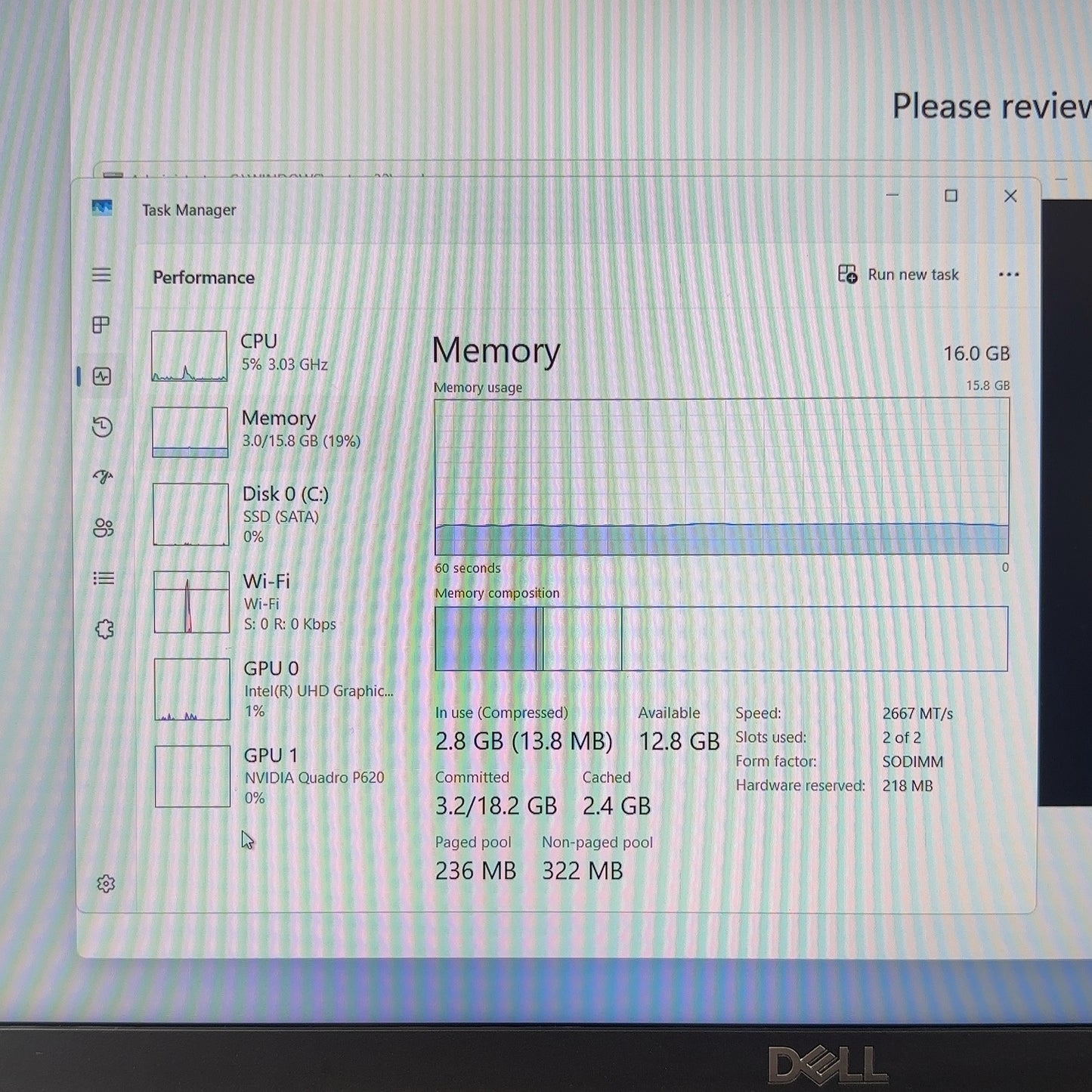This screenshot has height=1092, width=1092.
Task: Click the Form factor value SODIMM
Action: (913, 762)
